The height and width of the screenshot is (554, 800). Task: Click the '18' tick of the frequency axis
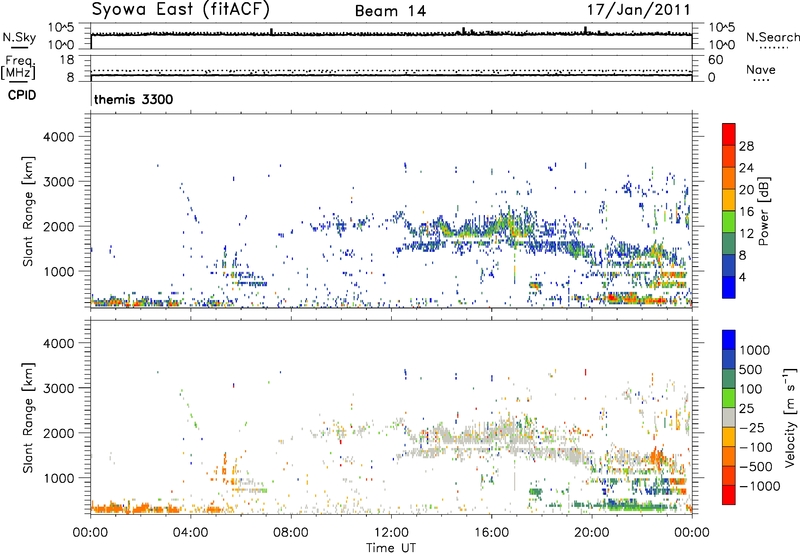tap(67, 60)
